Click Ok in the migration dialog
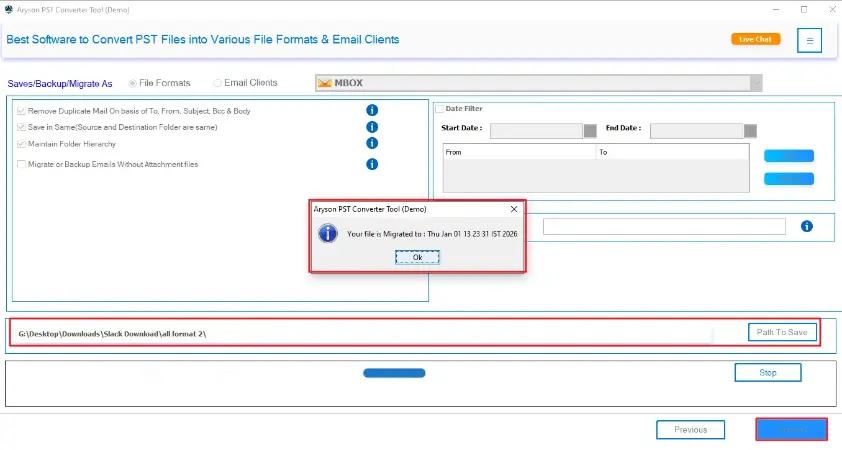This screenshot has width=842, height=450. (417, 258)
